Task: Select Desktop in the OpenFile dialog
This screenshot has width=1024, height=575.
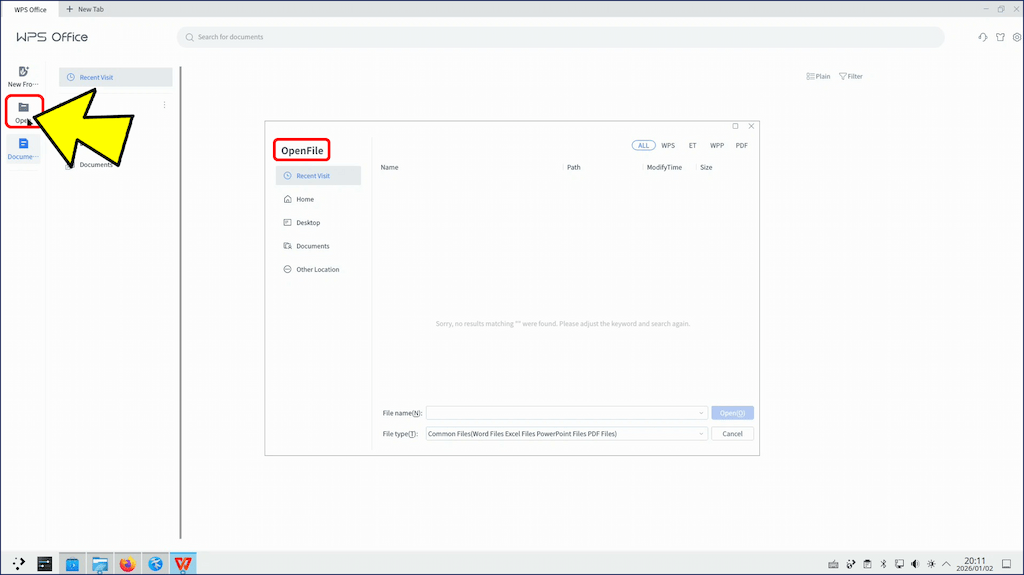Action: click(x=308, y=223)
